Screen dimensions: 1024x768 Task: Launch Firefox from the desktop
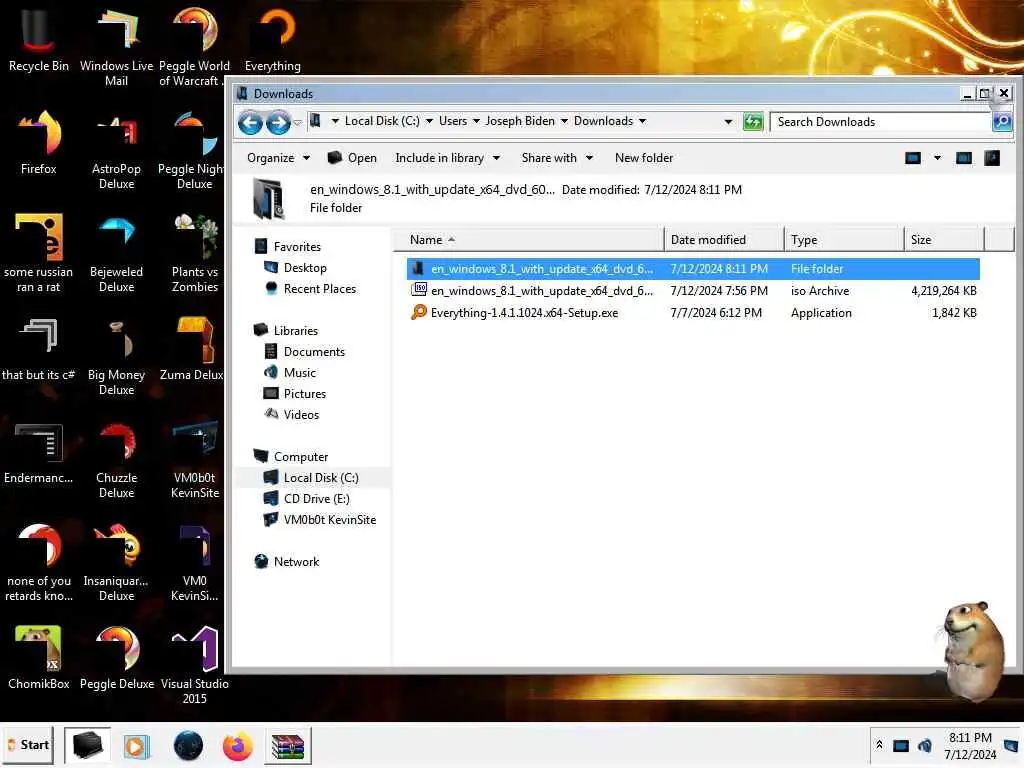pos(39,143)
